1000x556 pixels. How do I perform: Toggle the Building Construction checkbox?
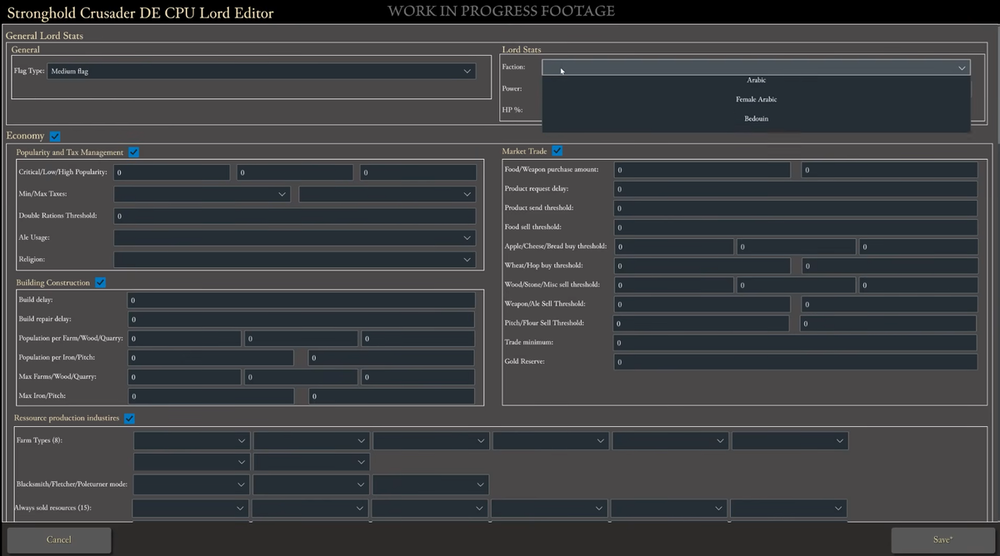(100, 283)
